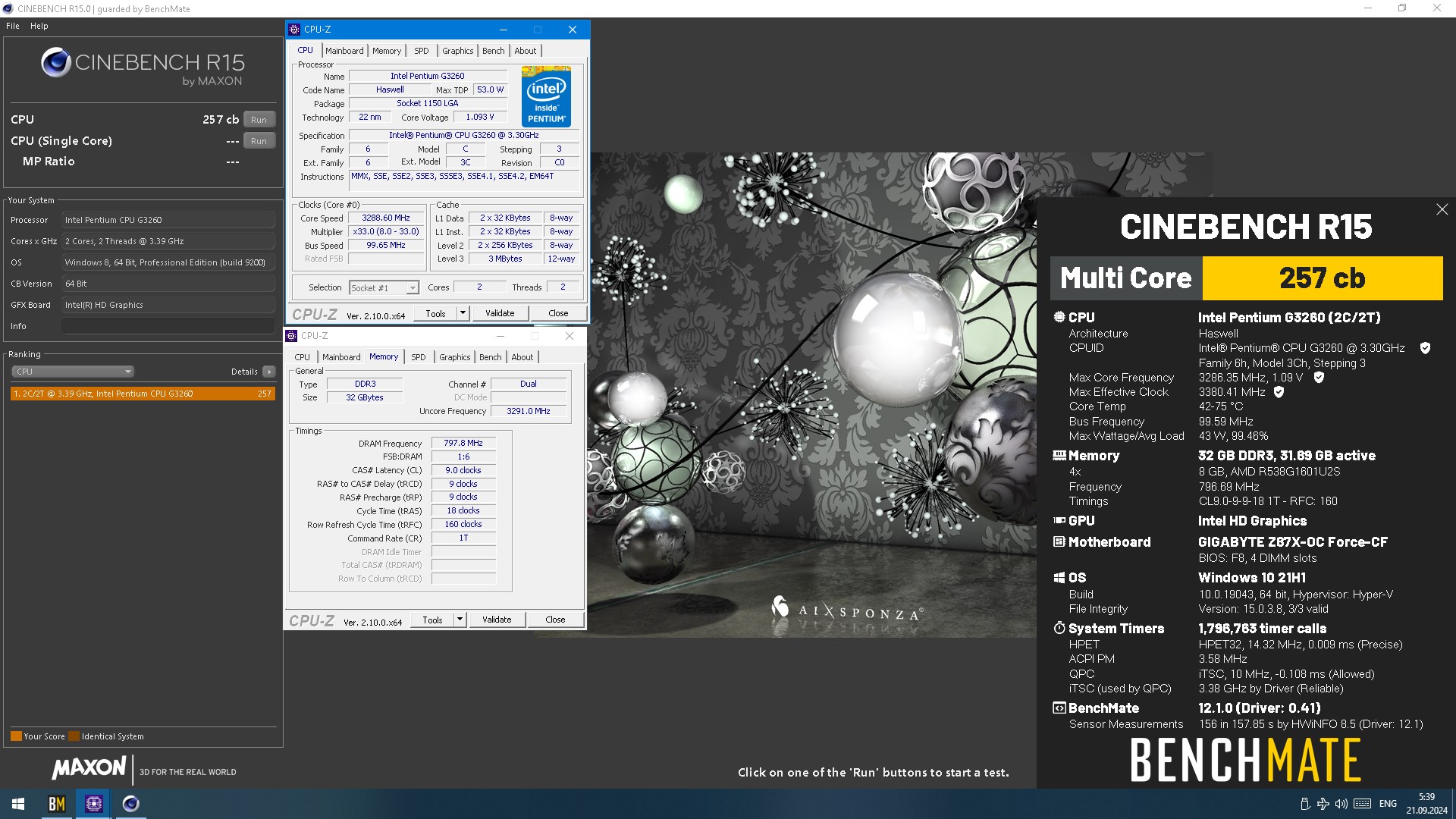This screenshot has width=1456, height=819.
Task: Click the 257 cb Multi Core score
Action: click(x=1322, y=278)
